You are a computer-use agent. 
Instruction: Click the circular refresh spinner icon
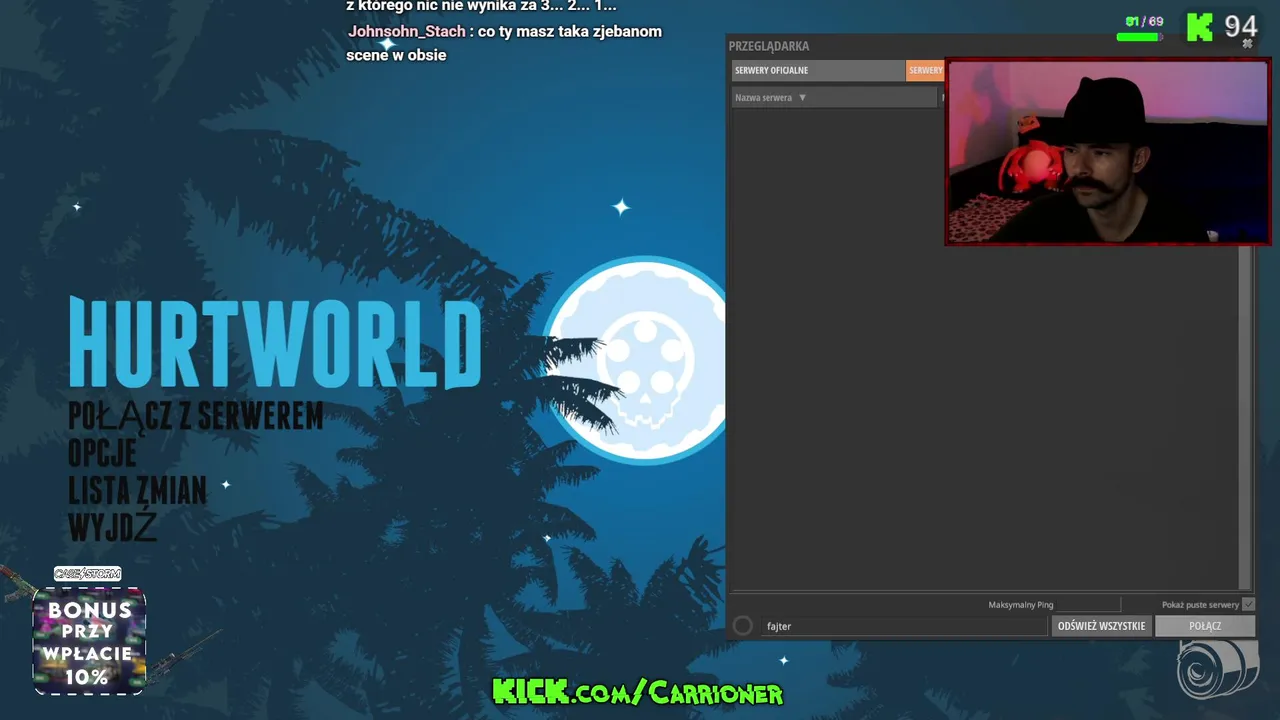coord(743,626)
